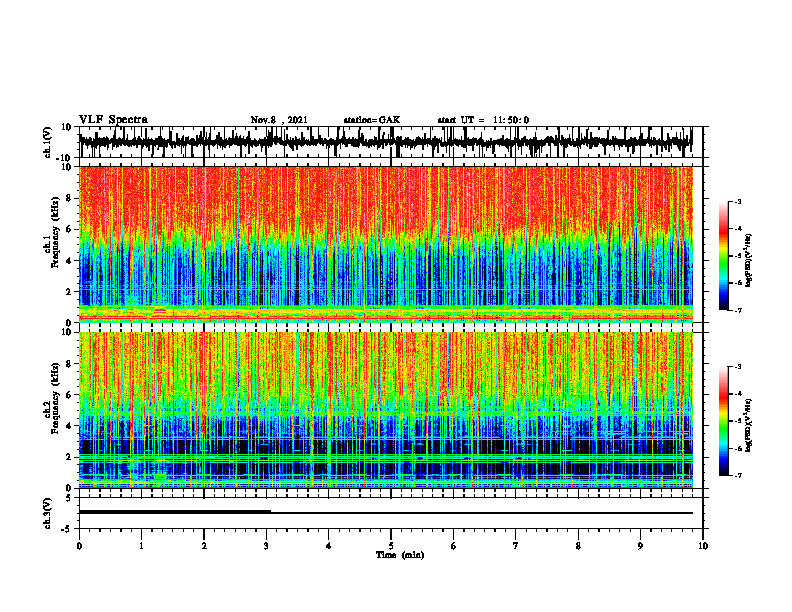Click the "Time (min)" axis label
Viewport: 792px width, 612px height.
point(400,555)
